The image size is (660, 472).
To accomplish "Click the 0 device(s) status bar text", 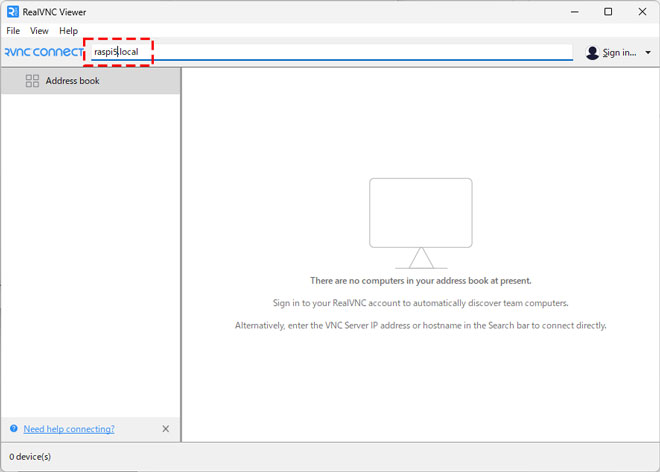I will [30, 457].
